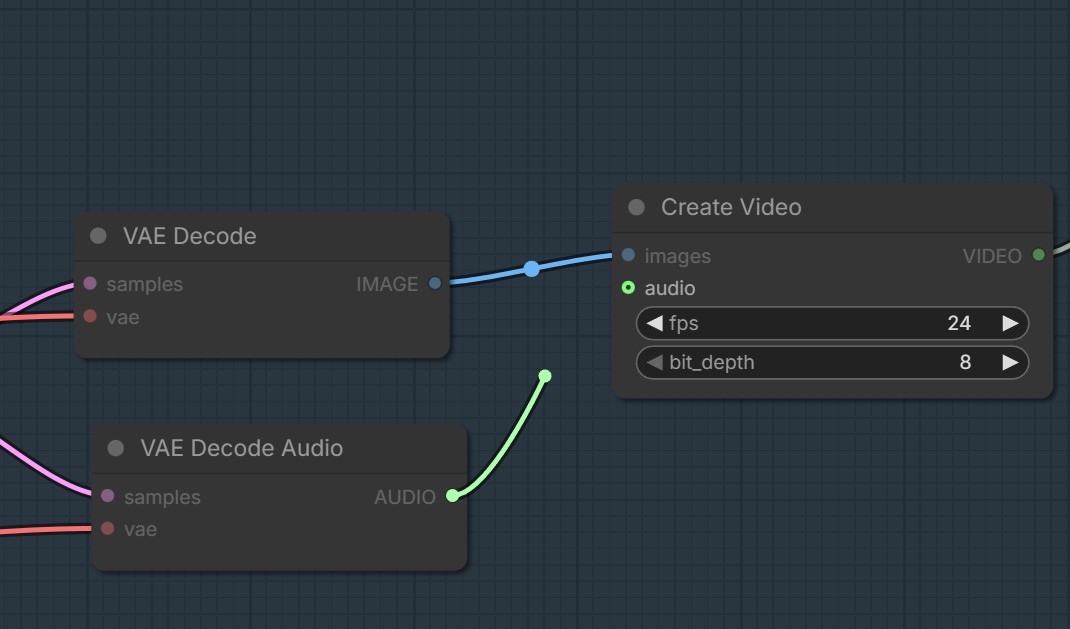1070x629 pixels.
Task: Click the vae input slot on VAE Decode Audio
Action: click(x=108, y=528)
